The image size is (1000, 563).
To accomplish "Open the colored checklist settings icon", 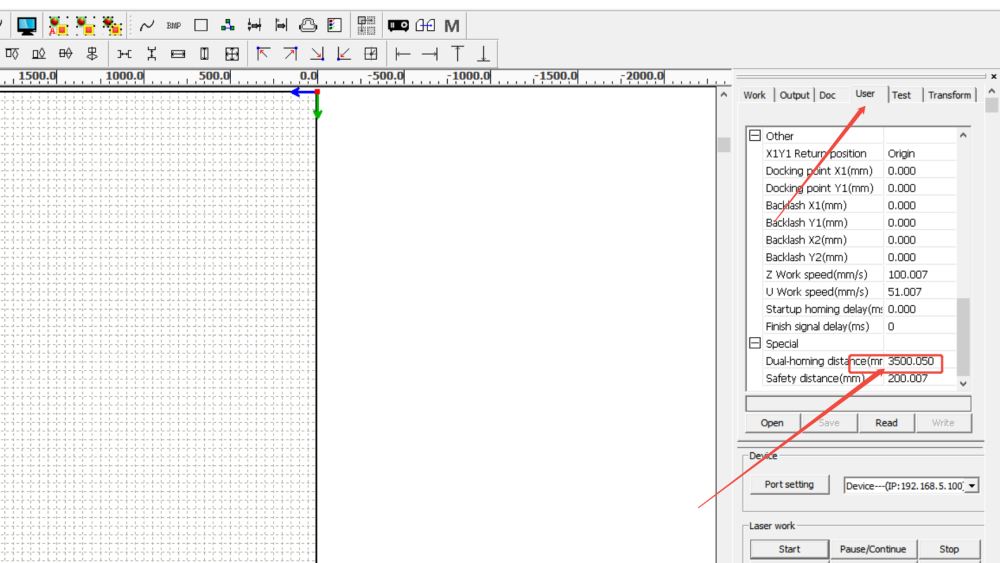I will pos(335,26).
